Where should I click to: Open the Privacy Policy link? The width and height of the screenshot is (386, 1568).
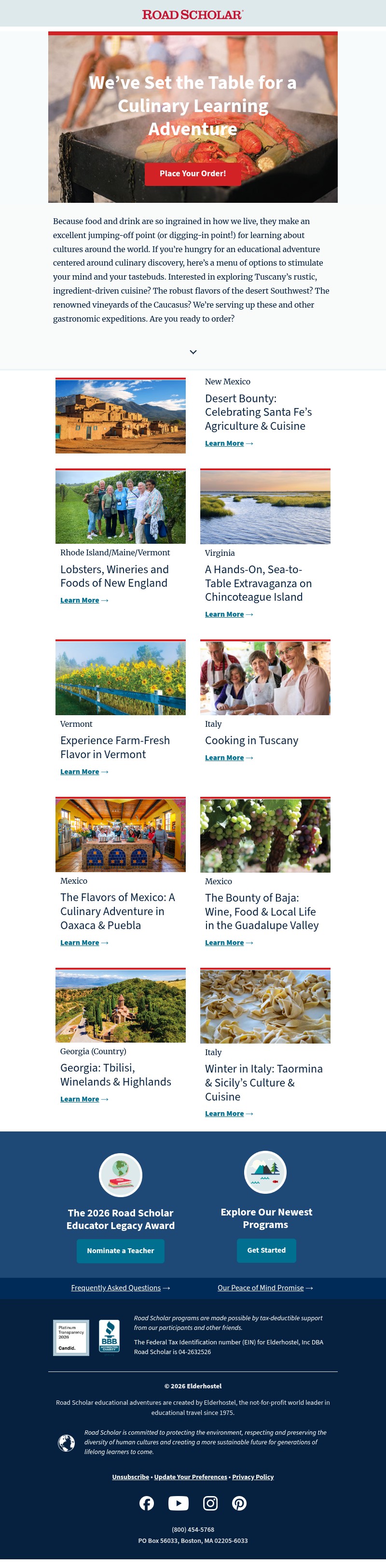[253, 1477]
